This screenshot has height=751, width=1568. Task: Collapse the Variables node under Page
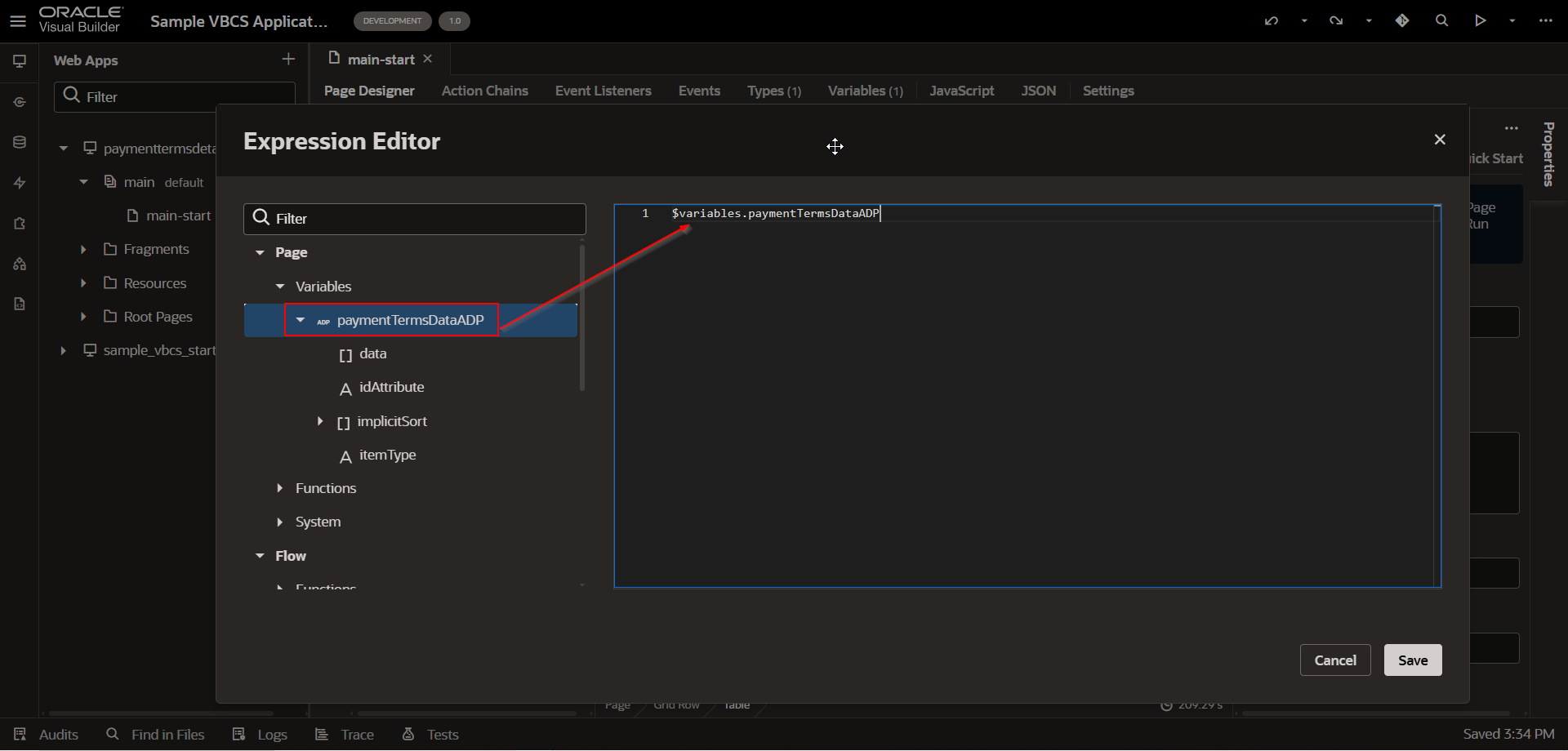(280, 287)
